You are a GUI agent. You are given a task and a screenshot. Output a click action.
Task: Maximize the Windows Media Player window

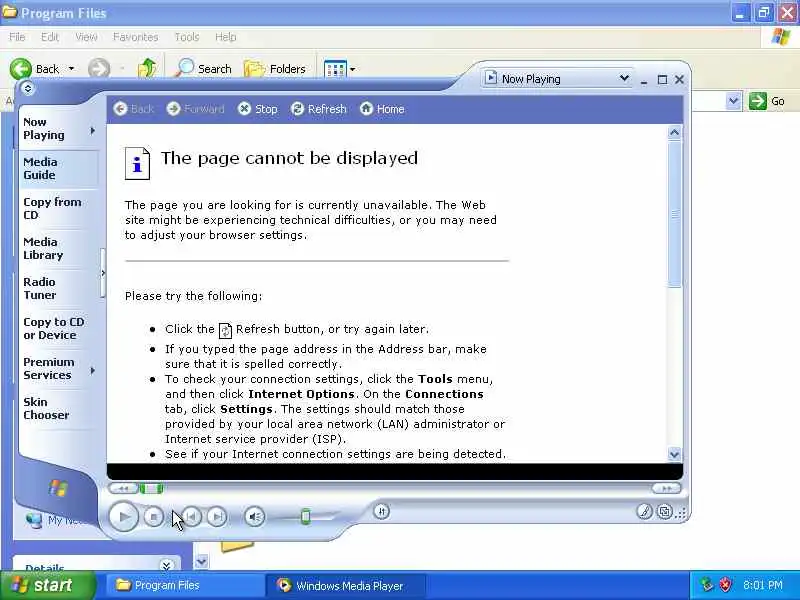click(662, 80)
